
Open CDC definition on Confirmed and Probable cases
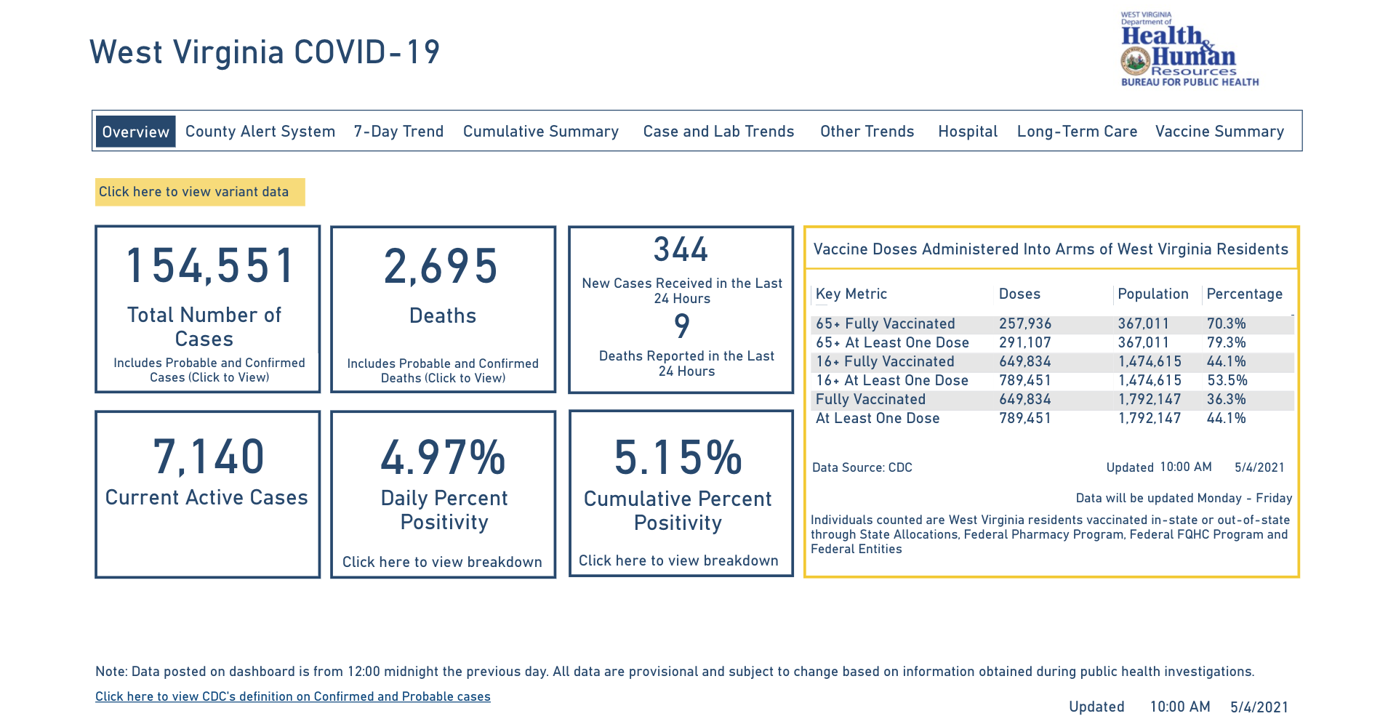[x=293, y=696]
